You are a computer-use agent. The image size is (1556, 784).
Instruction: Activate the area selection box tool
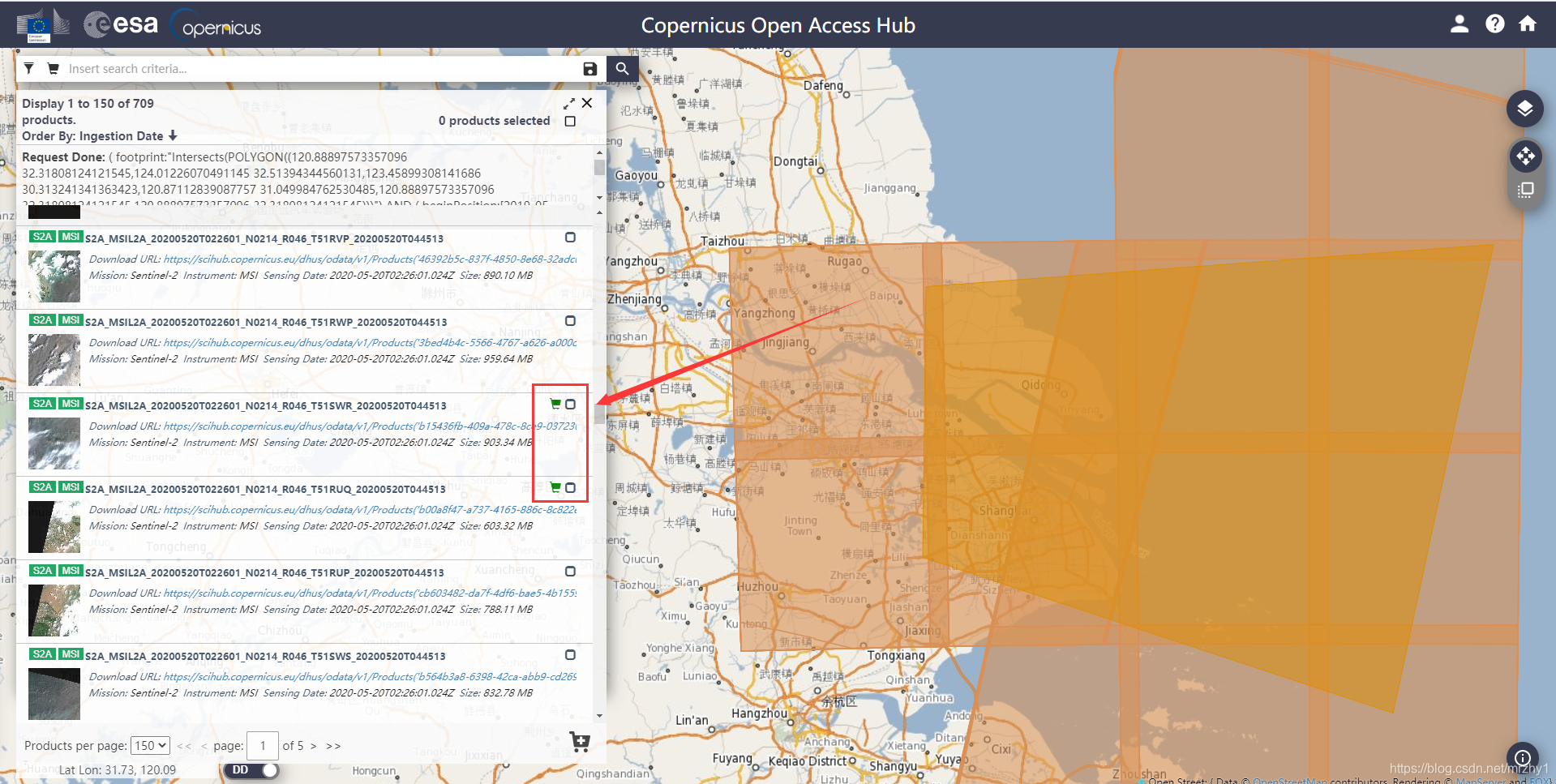(1525, 190)
